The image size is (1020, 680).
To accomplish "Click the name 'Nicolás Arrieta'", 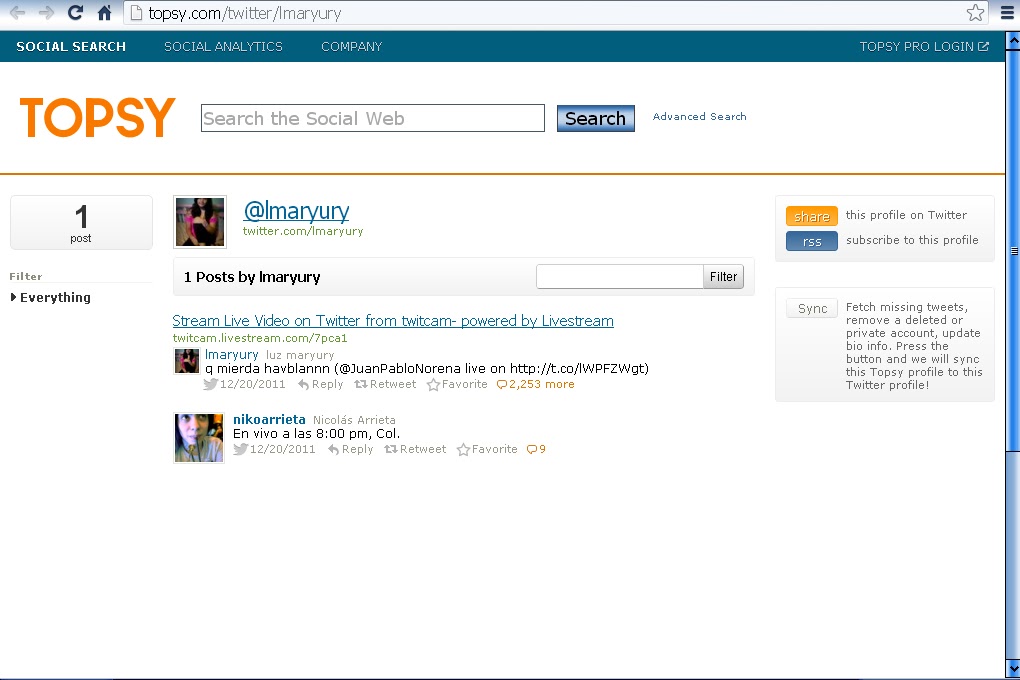I will coord(355,420).
